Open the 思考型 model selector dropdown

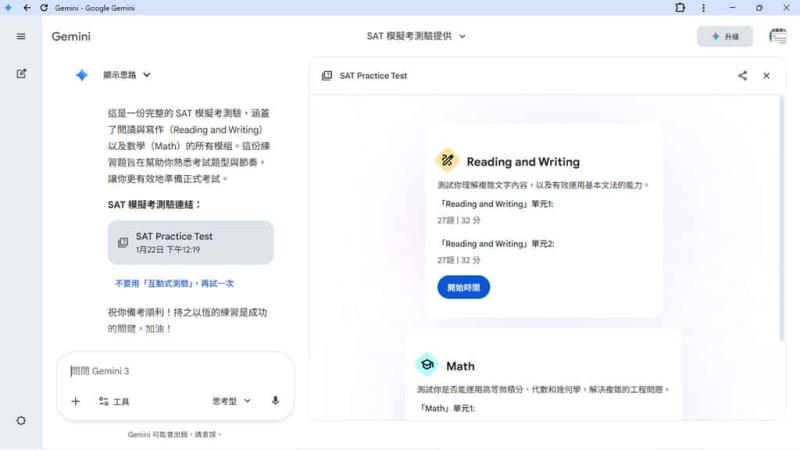tap(231, 401)
